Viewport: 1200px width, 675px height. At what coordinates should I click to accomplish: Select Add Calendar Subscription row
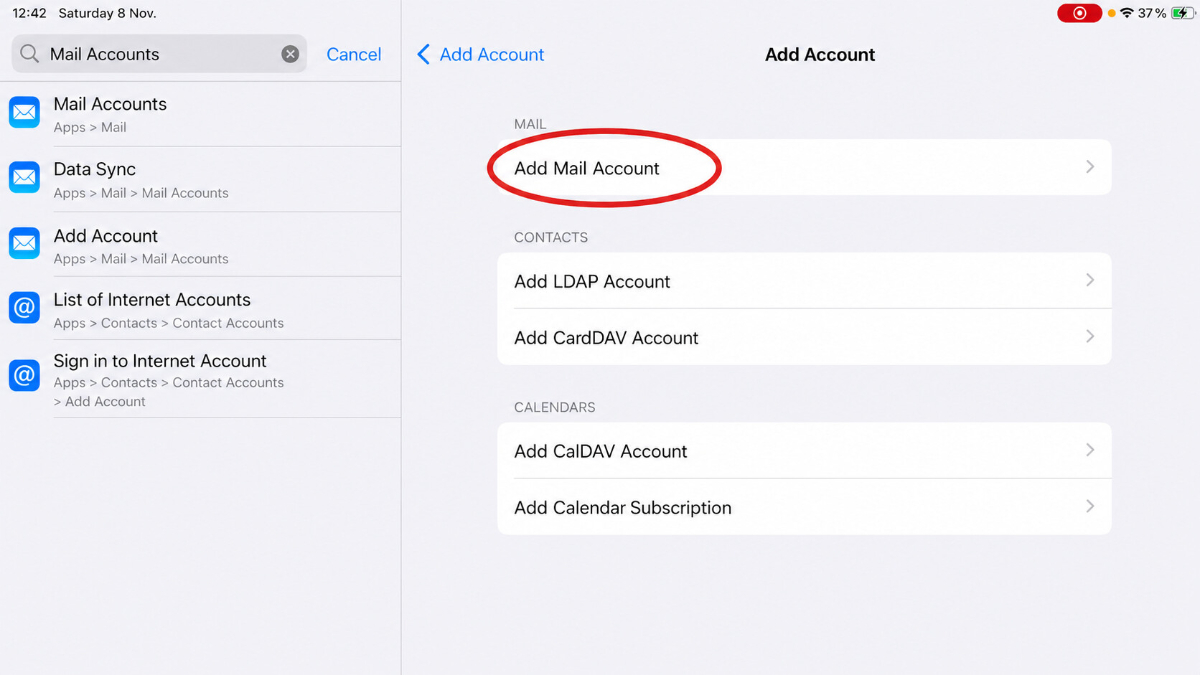(x=804, y=507)
